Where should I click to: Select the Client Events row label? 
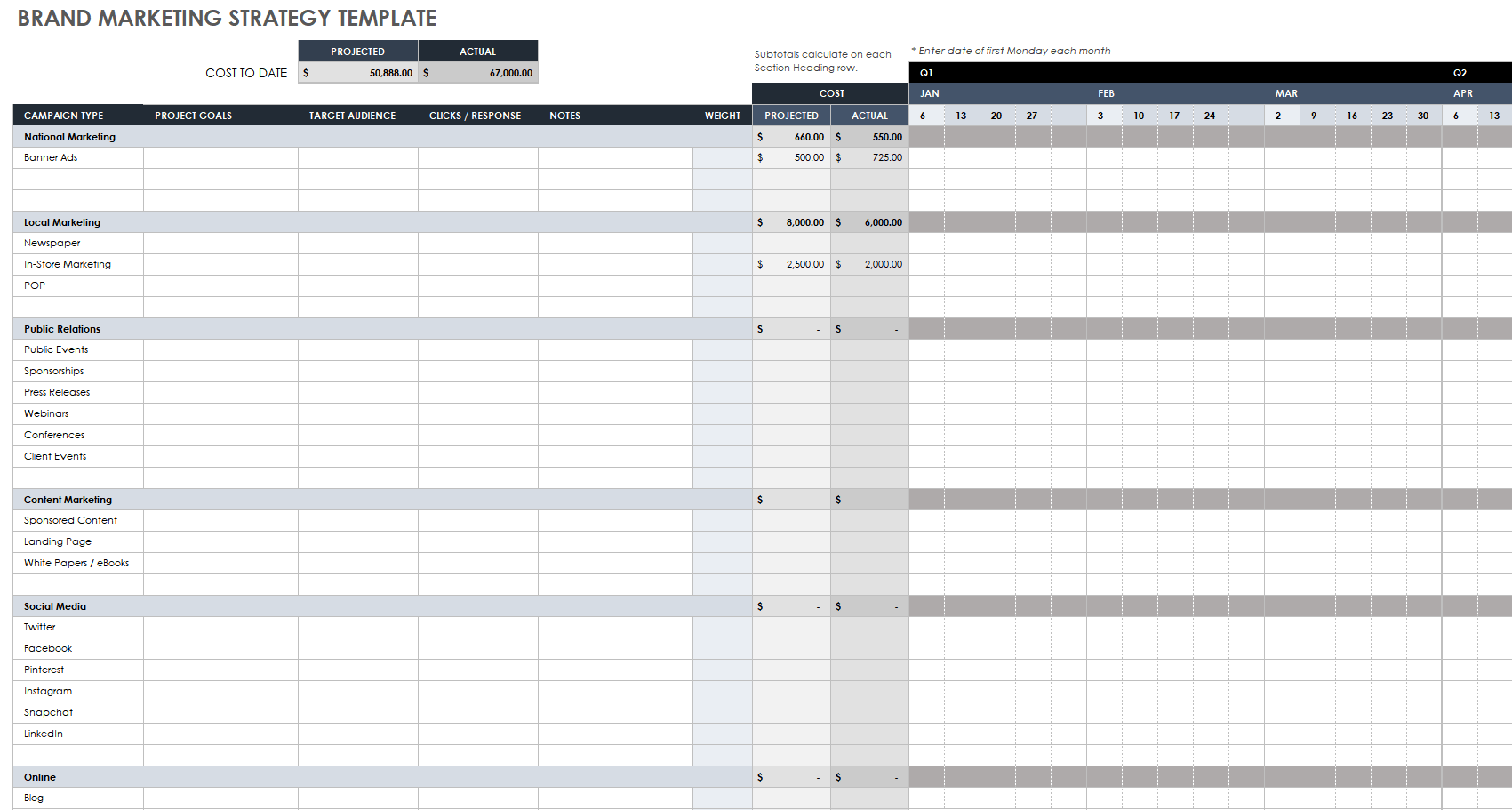(55, 456)
